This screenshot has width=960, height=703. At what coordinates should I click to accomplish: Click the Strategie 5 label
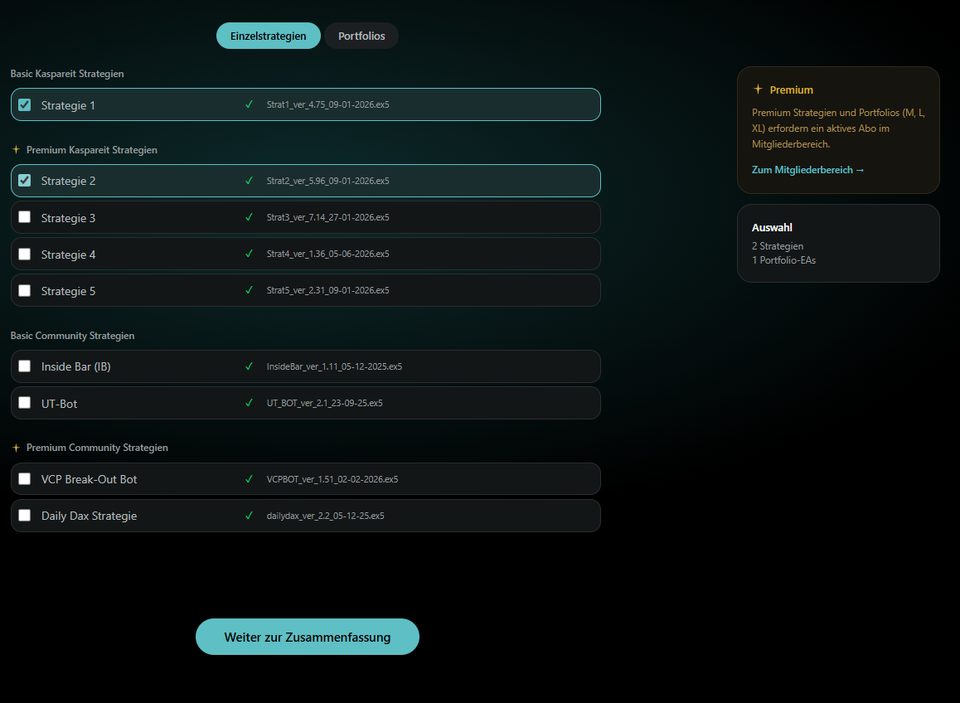click(x=68, y=291)
